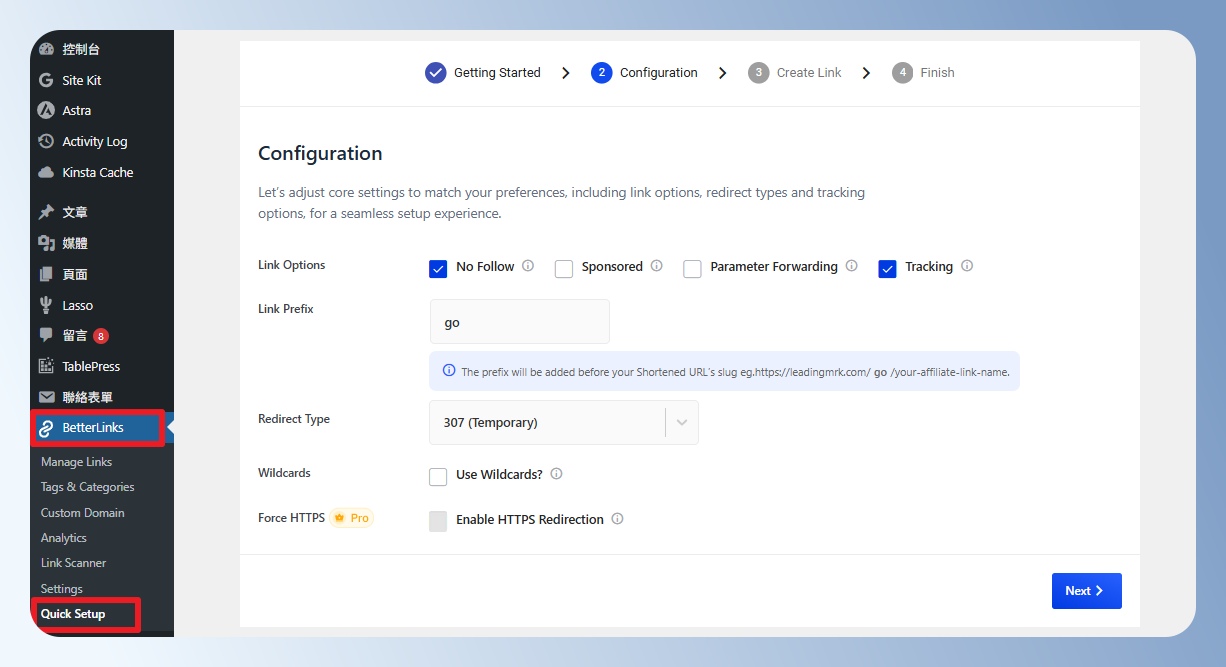The image size is (1226, 667).
Task: Open Manage Links in the sidebar
Action: (76, 462)
